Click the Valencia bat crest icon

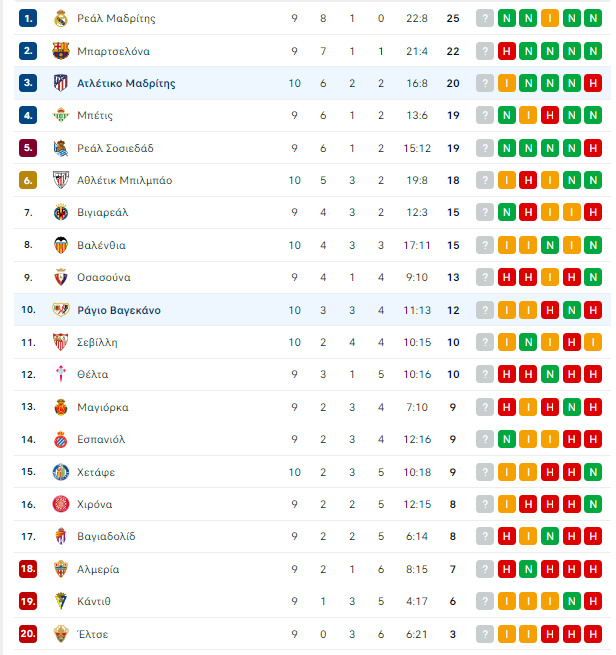(61, 245)
